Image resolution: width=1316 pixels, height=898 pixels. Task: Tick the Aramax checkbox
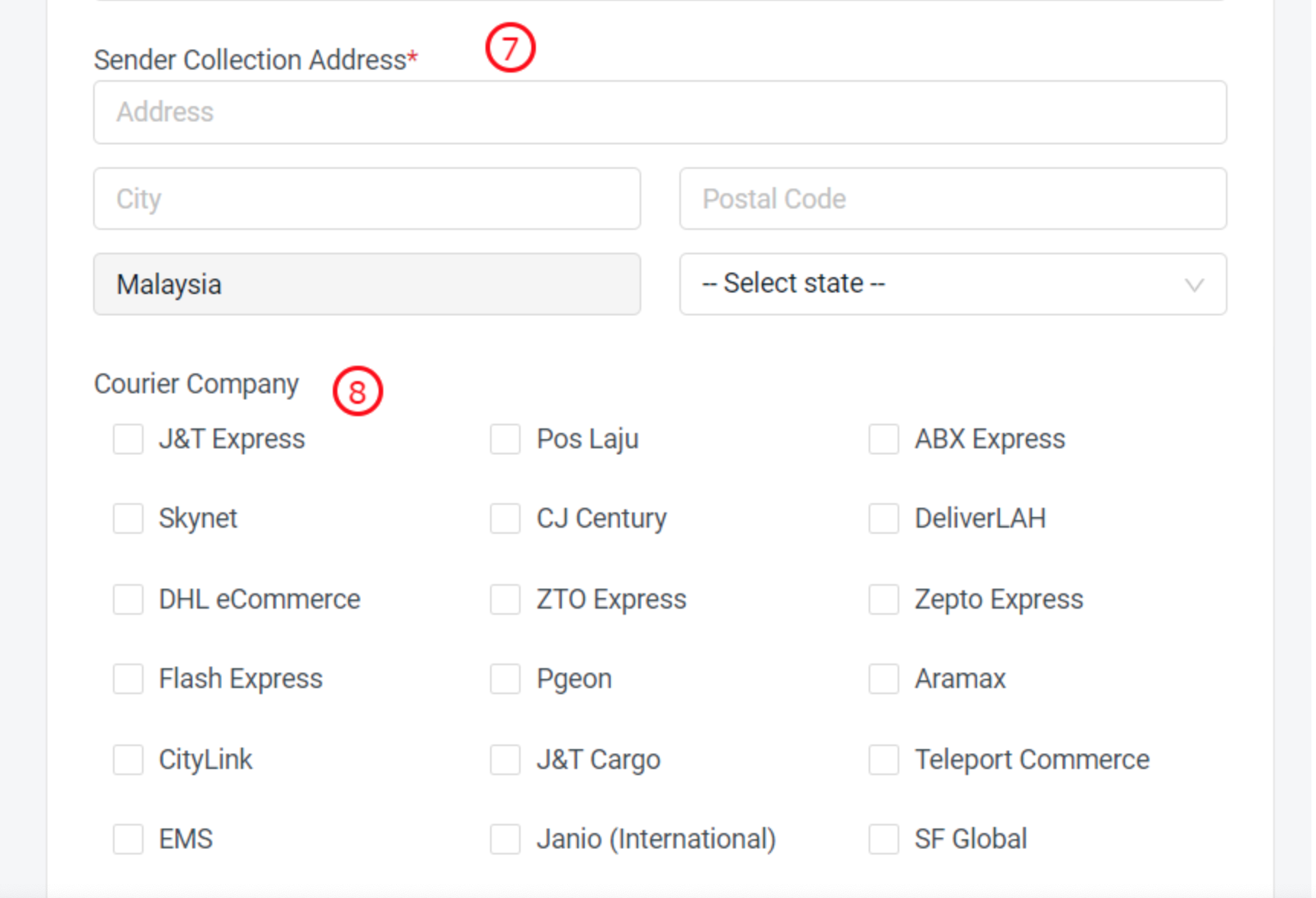pyautogui.click(x=884, y=679)
